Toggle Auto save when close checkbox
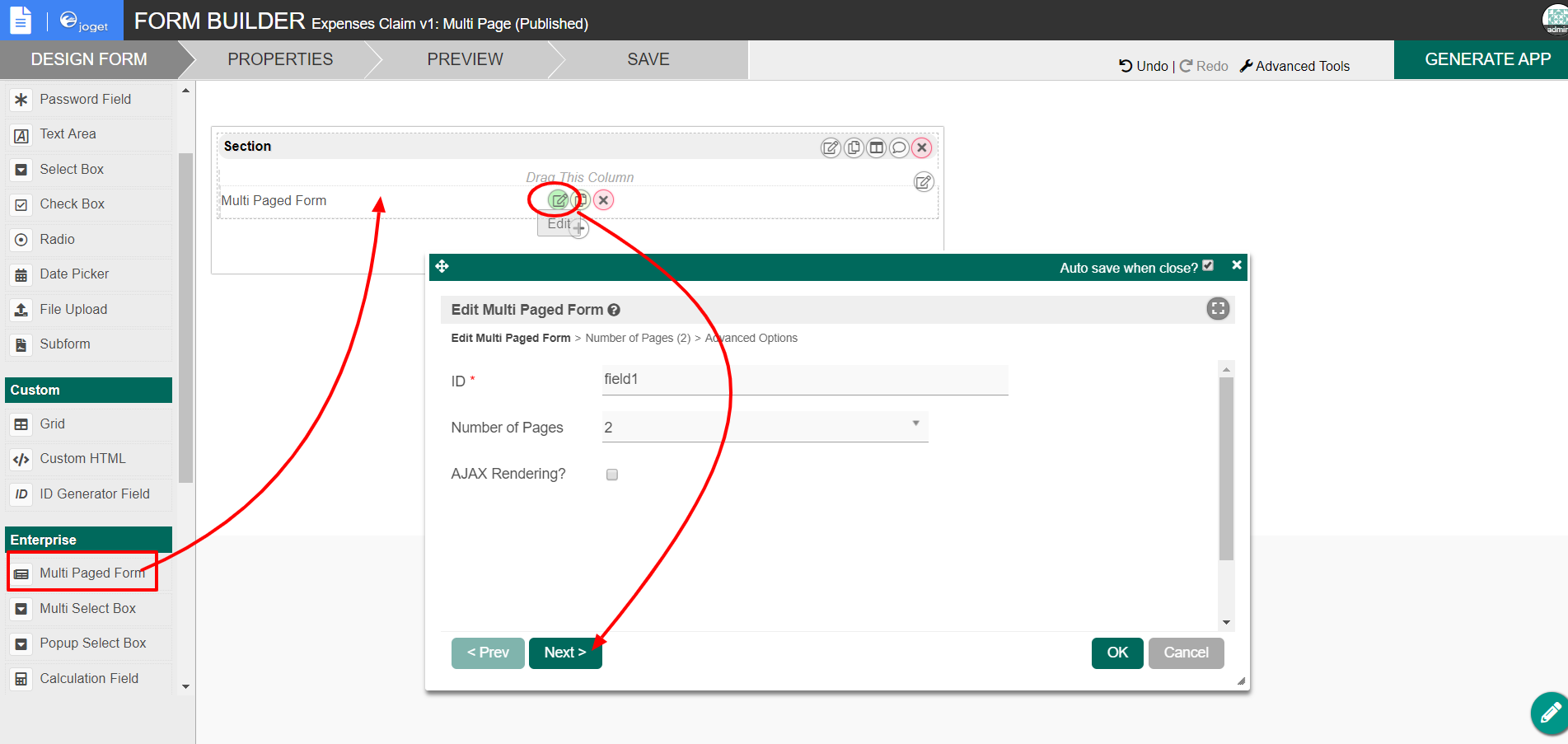This screenshot has height=744, width=1568. (x=1208, y=266)
